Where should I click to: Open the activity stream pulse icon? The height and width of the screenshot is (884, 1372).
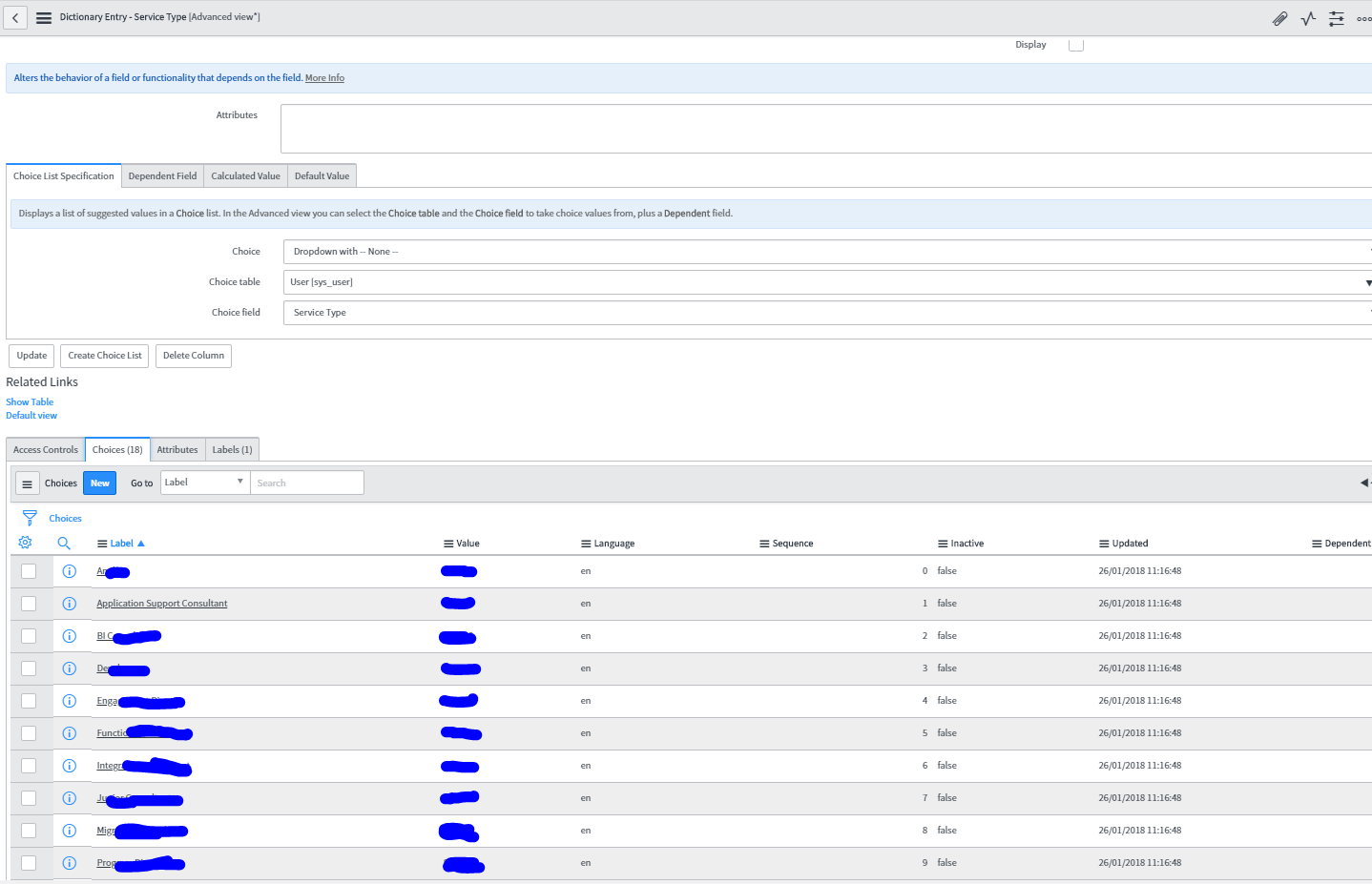(1308, 18)
